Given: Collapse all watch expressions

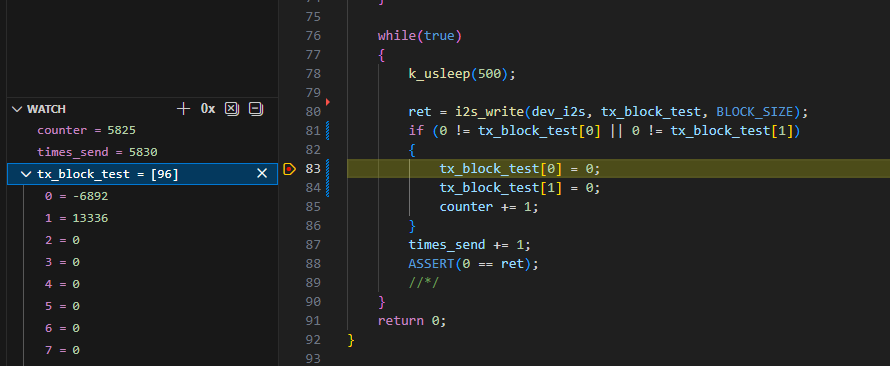Looking at the screenshot, I should (x=256, y=109).
